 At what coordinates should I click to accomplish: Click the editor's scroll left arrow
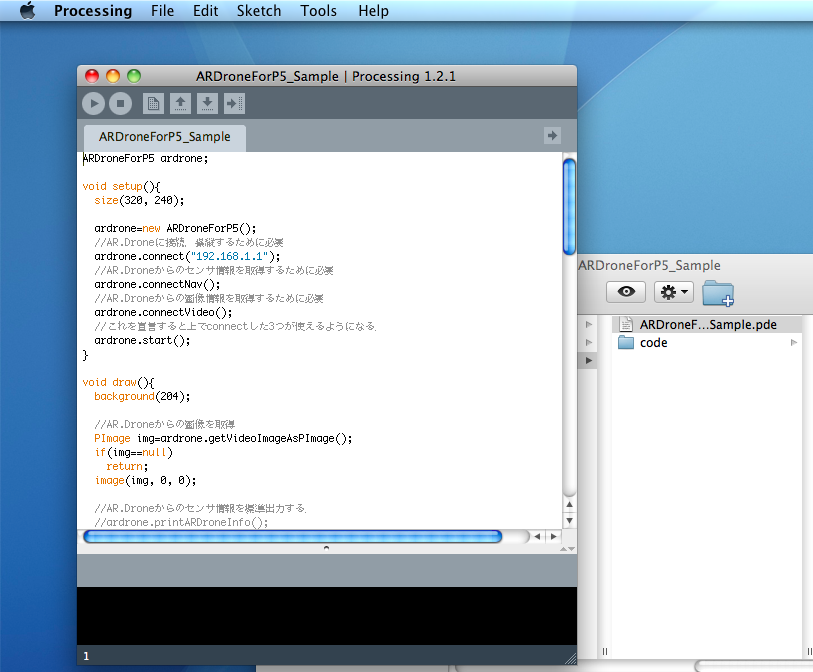tap(537, 537)
